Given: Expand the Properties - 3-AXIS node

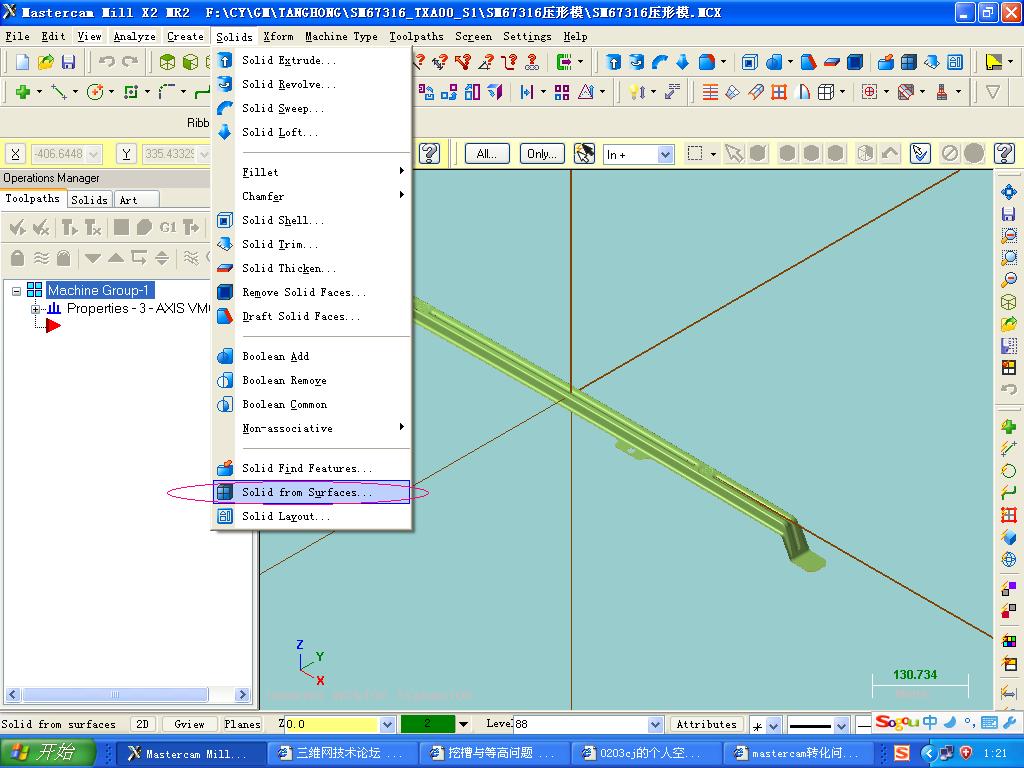Looking at the screenshot, I should [x=36, y=309].
